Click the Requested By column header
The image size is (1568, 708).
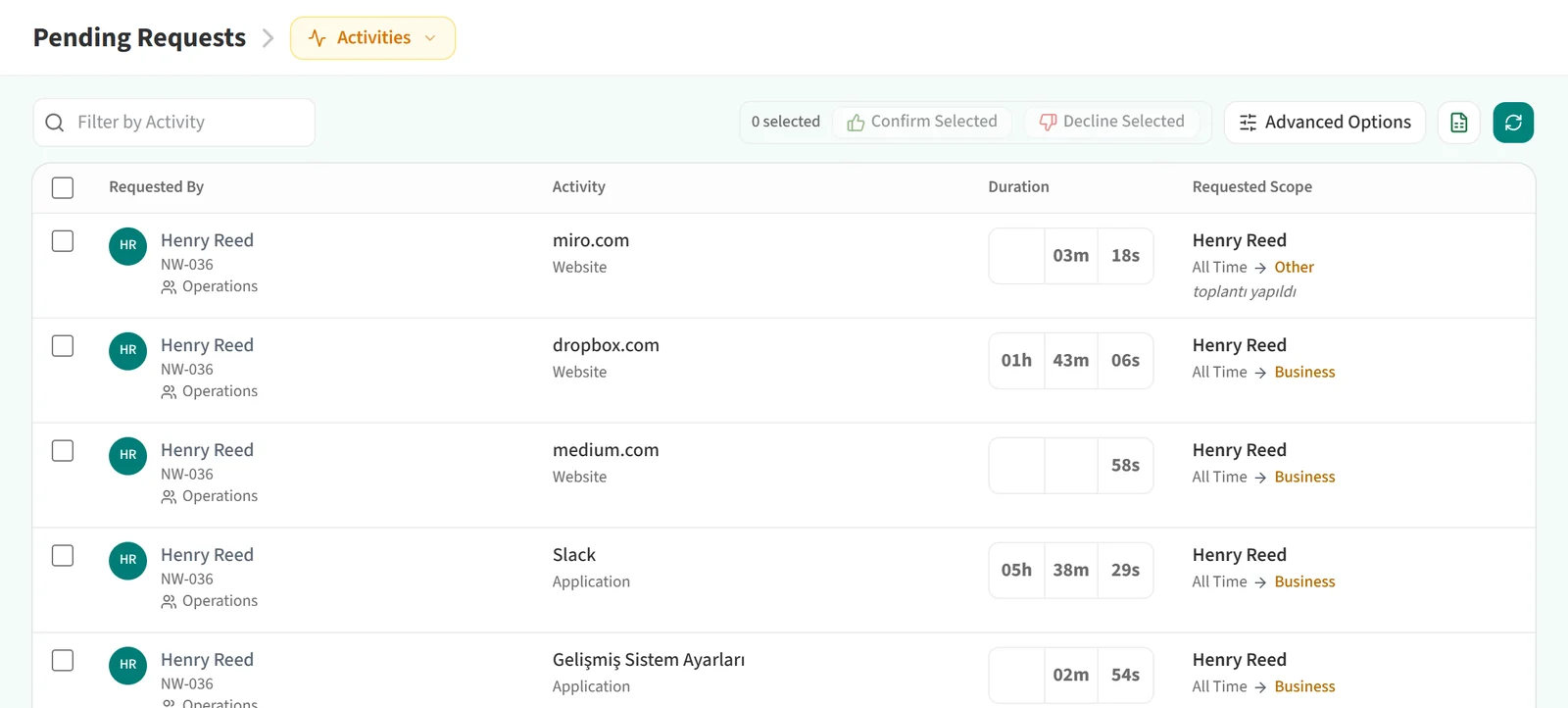[157, 187]
